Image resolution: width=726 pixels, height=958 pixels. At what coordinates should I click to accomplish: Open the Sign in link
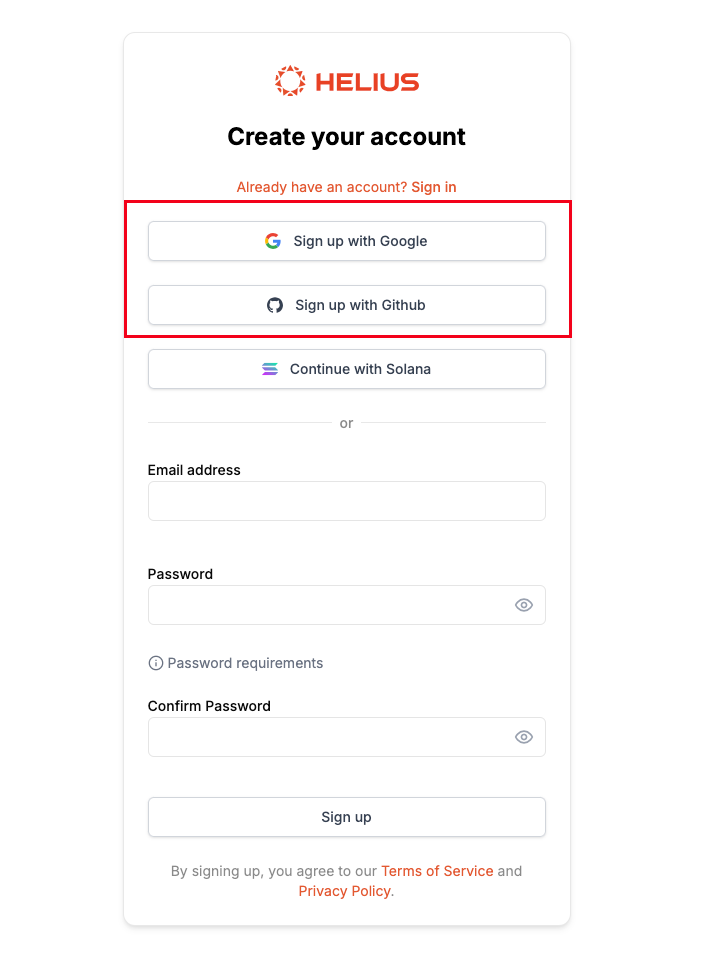pos(433,187)
